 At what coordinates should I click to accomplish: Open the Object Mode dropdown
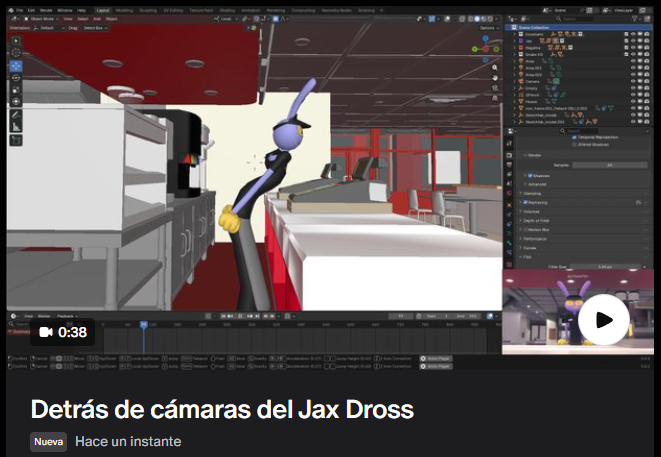coord(41,19)
